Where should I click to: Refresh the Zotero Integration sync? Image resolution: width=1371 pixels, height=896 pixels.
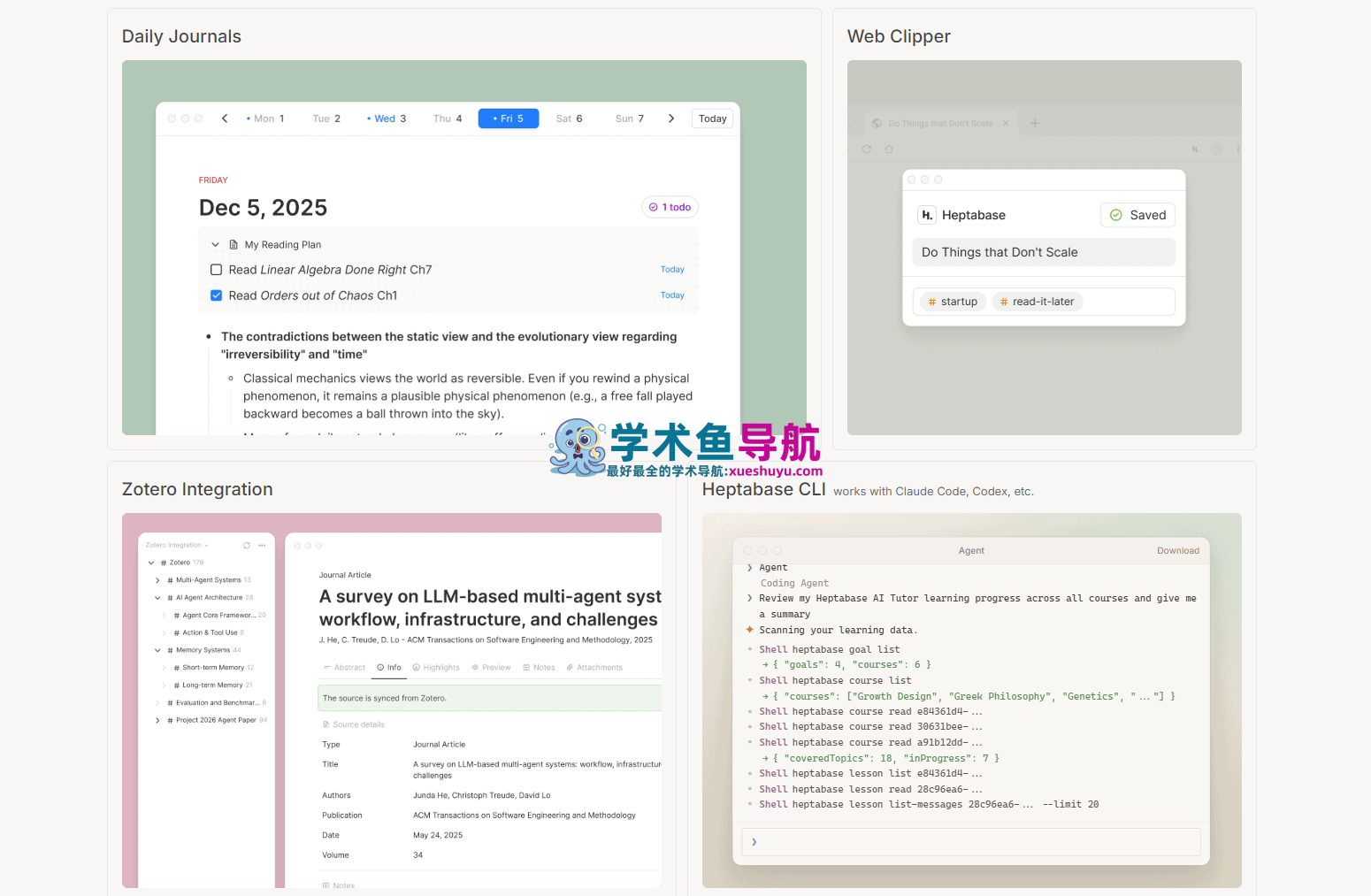point(247,546)
